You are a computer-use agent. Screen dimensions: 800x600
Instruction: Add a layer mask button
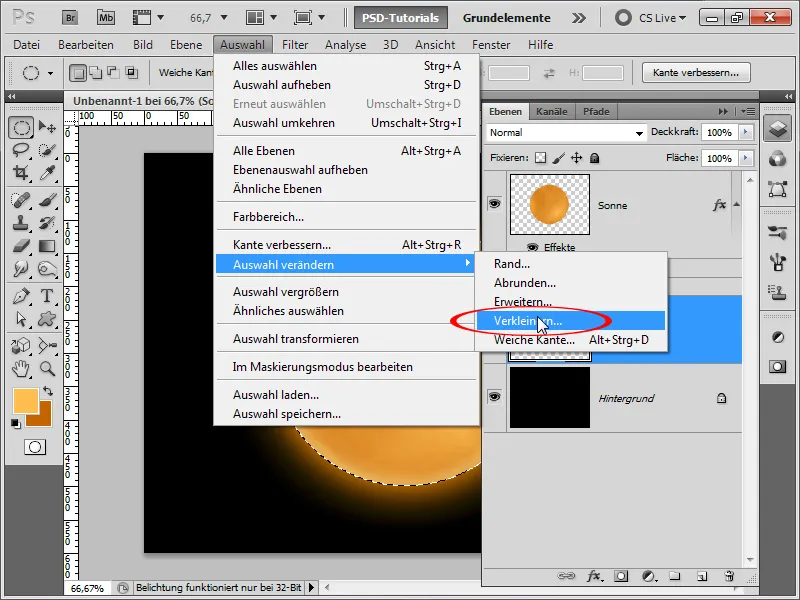point(621,576)
